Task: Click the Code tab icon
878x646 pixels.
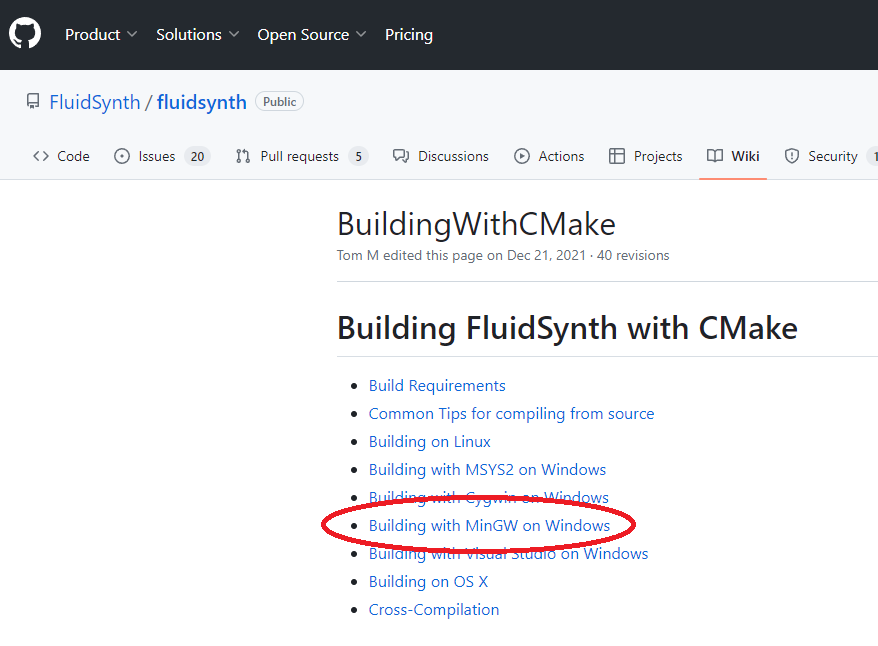Action: 41,156
